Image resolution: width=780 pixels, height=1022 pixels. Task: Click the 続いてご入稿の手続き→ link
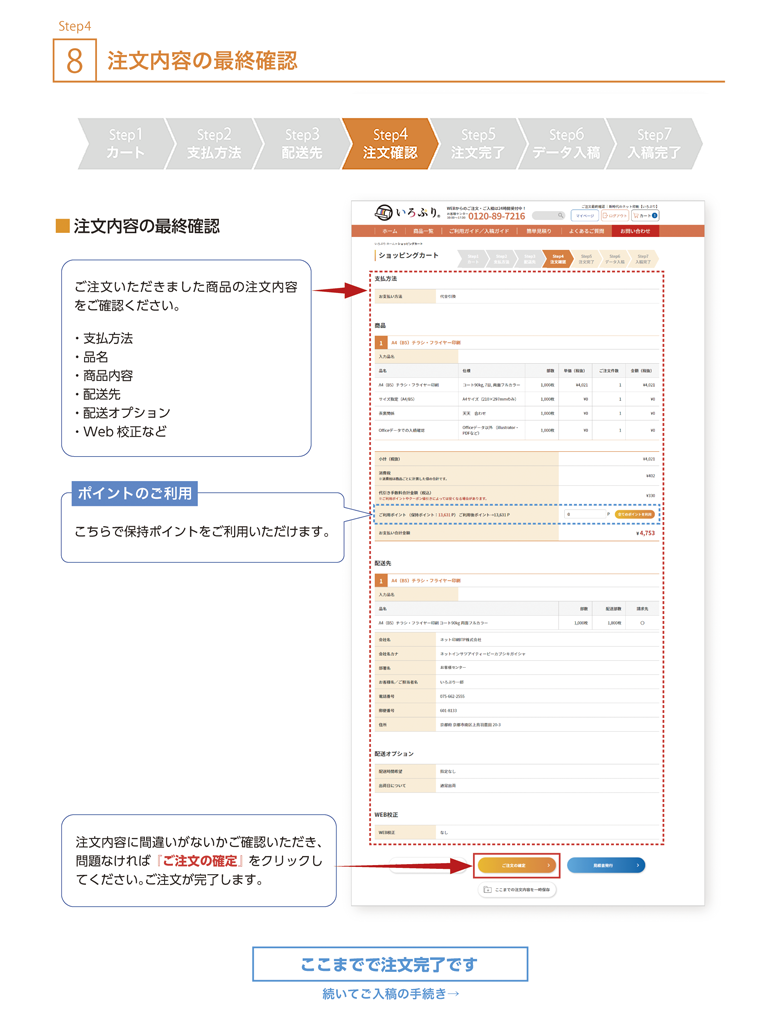click(x=391, y=993)
